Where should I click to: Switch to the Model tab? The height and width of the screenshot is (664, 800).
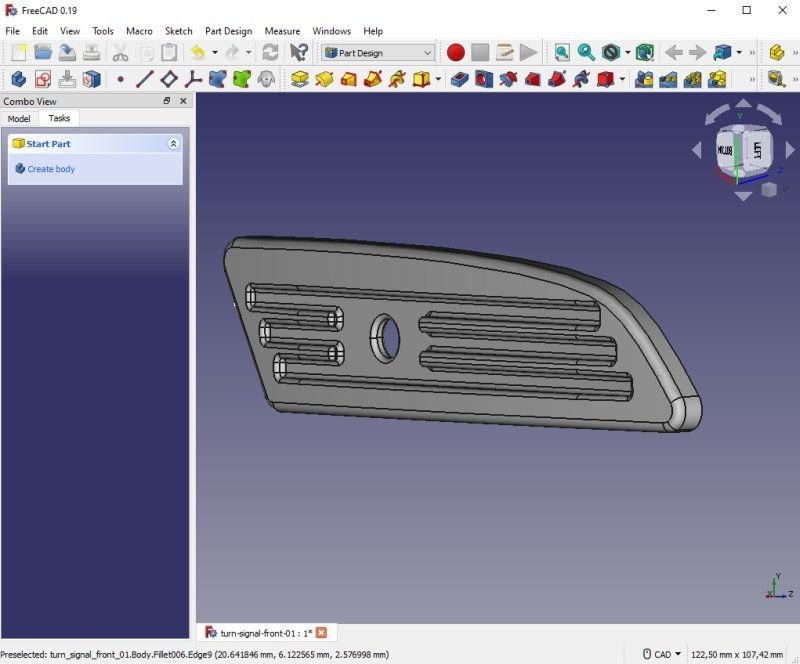19,118
